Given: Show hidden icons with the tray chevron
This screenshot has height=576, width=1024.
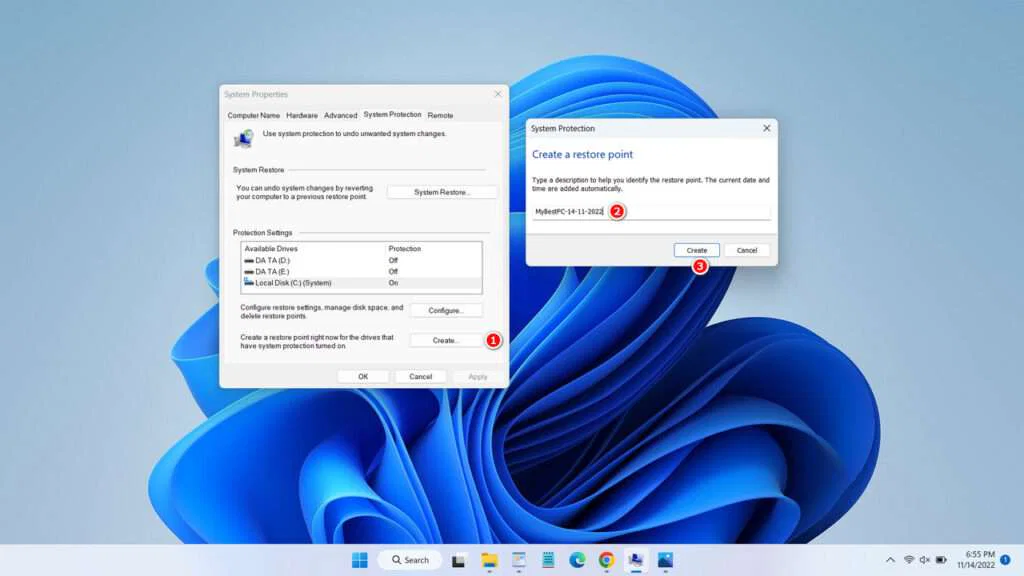Looking at the screenshot, I should (890, 560).
